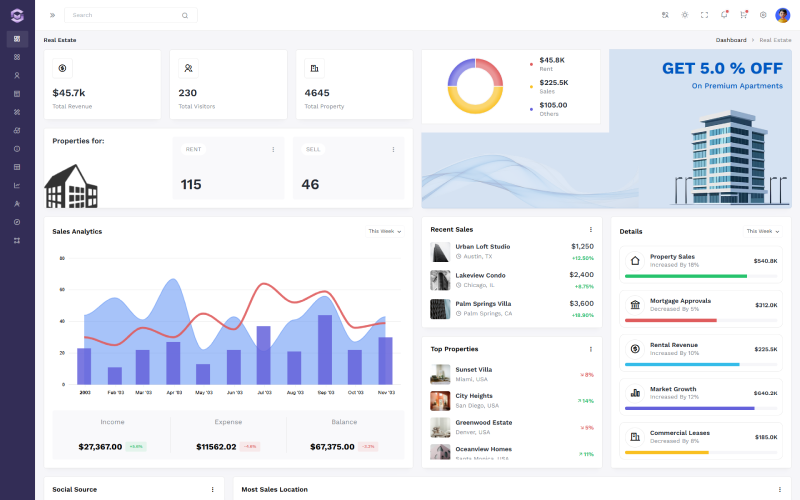Viewport: 800px width, 500px height.
Task: Open the charts icon in sidebar
Action: click(17, 185)
